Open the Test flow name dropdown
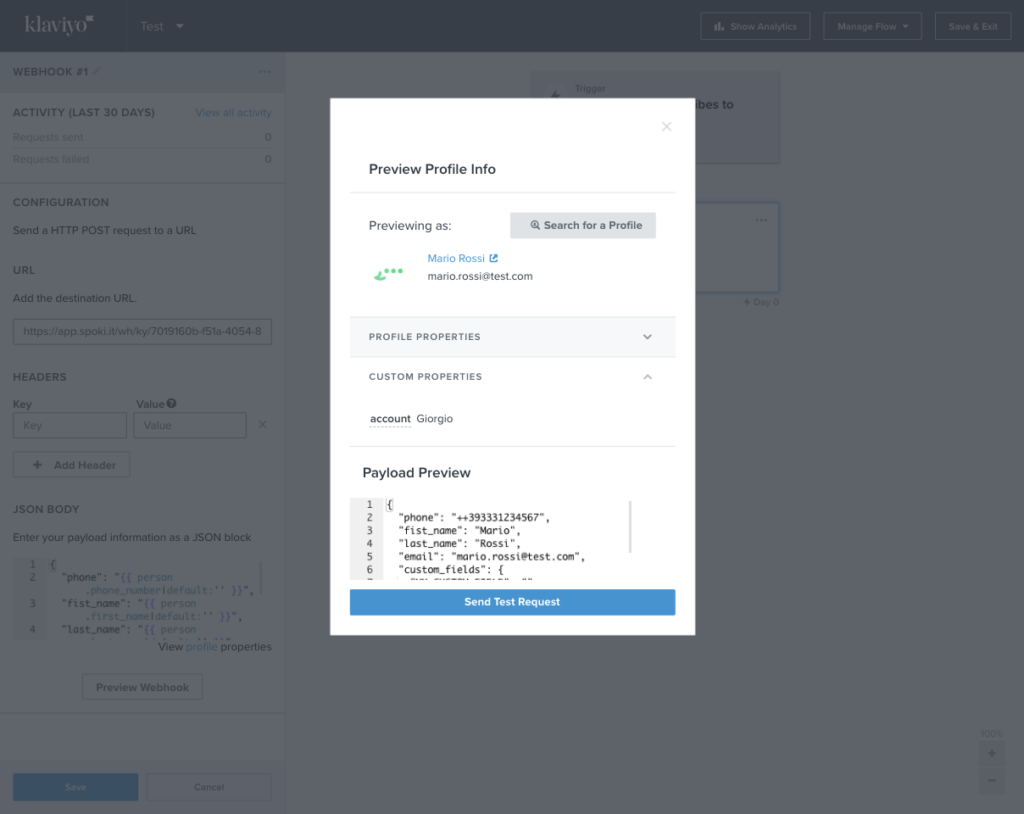The image size is (1024, 814). coord(162,26)
